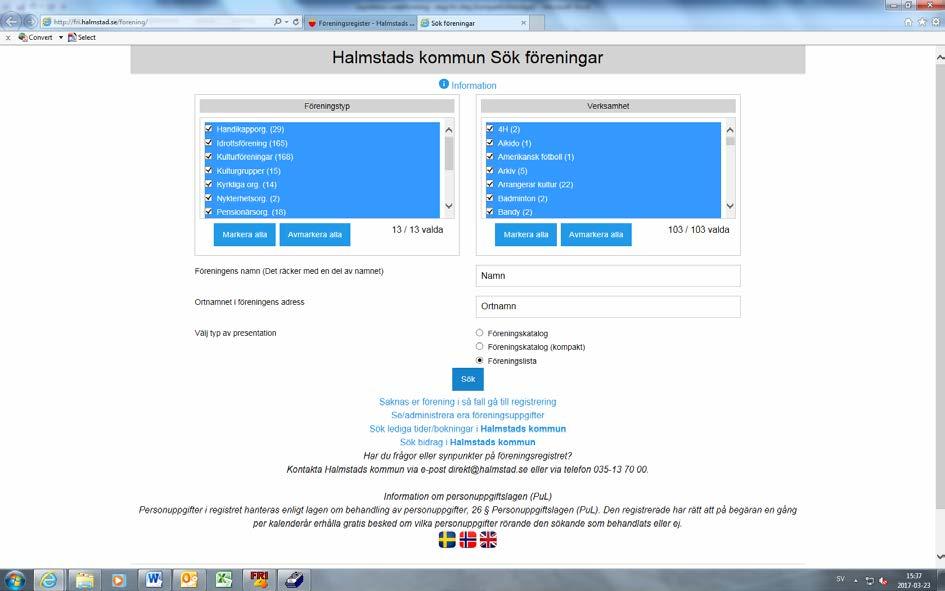The width and height of the screenshot is (945, 591).
Task: Switch to the Sök föreningar tab
Action: click(x=473, y=23)
